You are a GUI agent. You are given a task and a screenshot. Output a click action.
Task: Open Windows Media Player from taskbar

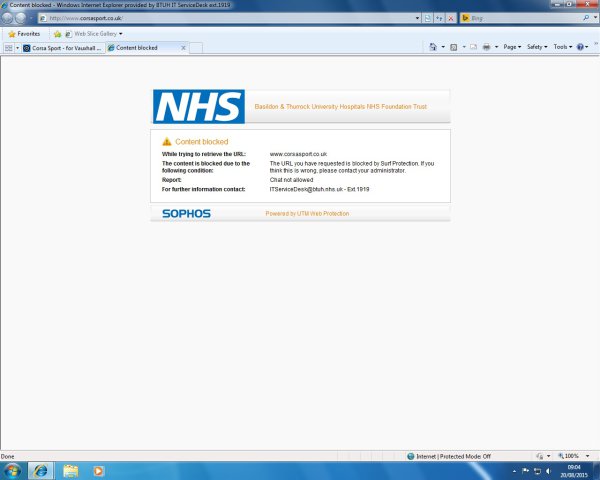(x=98, y=470)
